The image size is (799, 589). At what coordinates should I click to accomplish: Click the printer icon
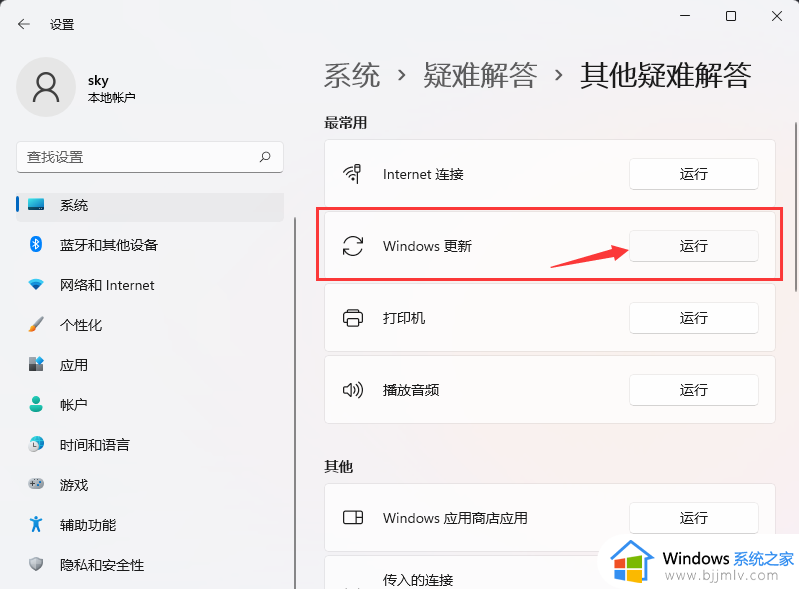point(353,318)
